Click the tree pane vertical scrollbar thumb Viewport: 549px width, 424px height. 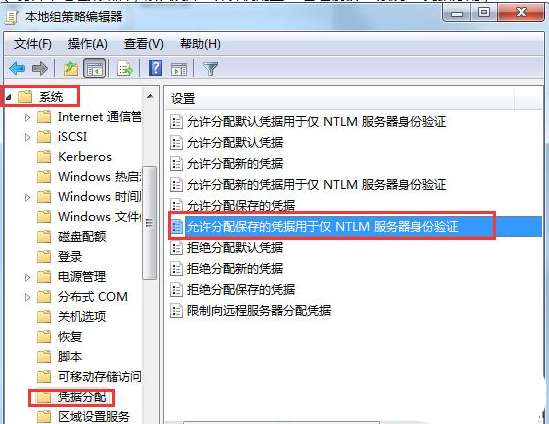(x=150, y=223)
